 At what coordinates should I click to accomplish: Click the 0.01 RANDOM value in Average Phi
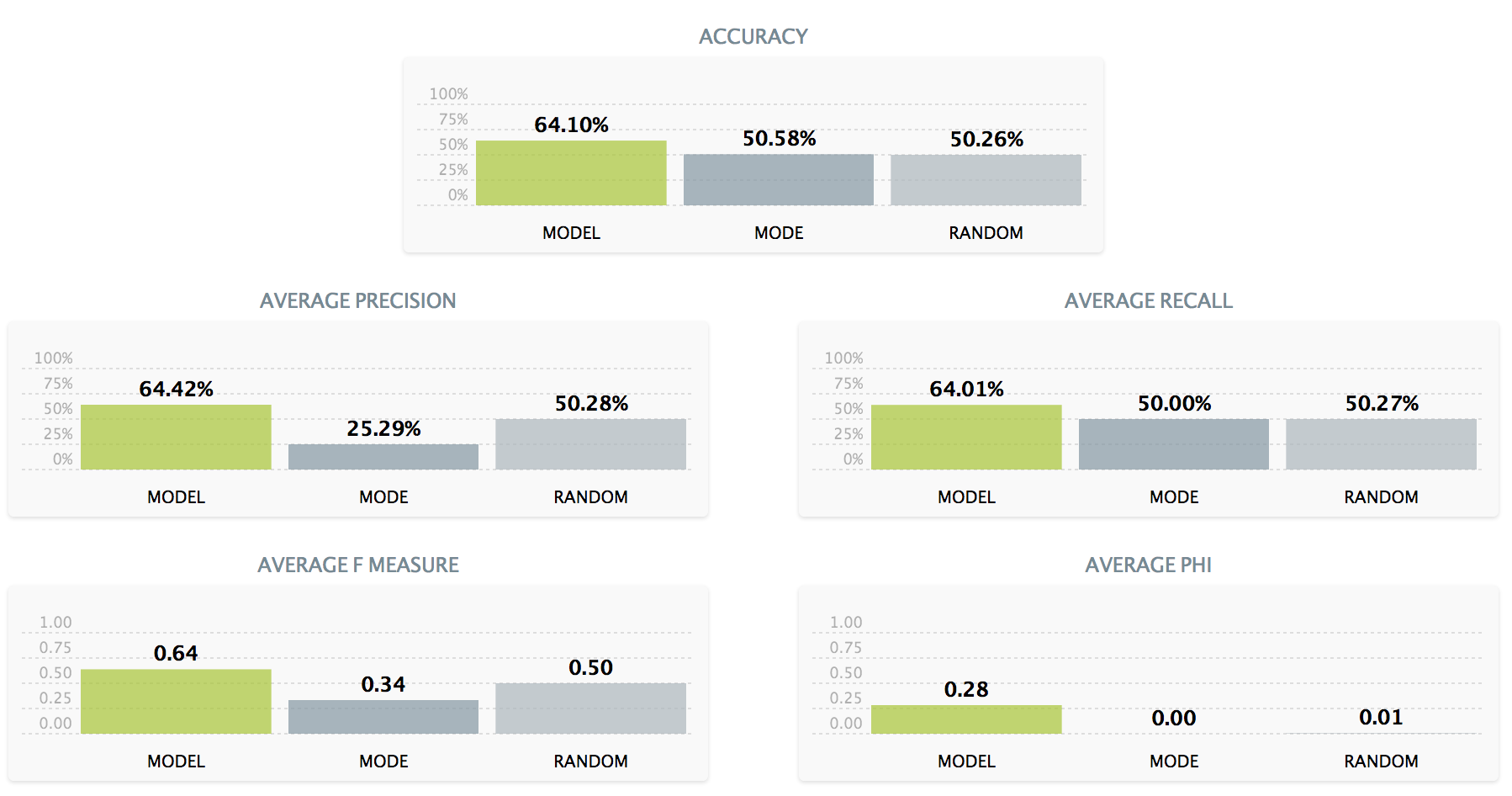pyautogui.click(x=1381, y=718)
